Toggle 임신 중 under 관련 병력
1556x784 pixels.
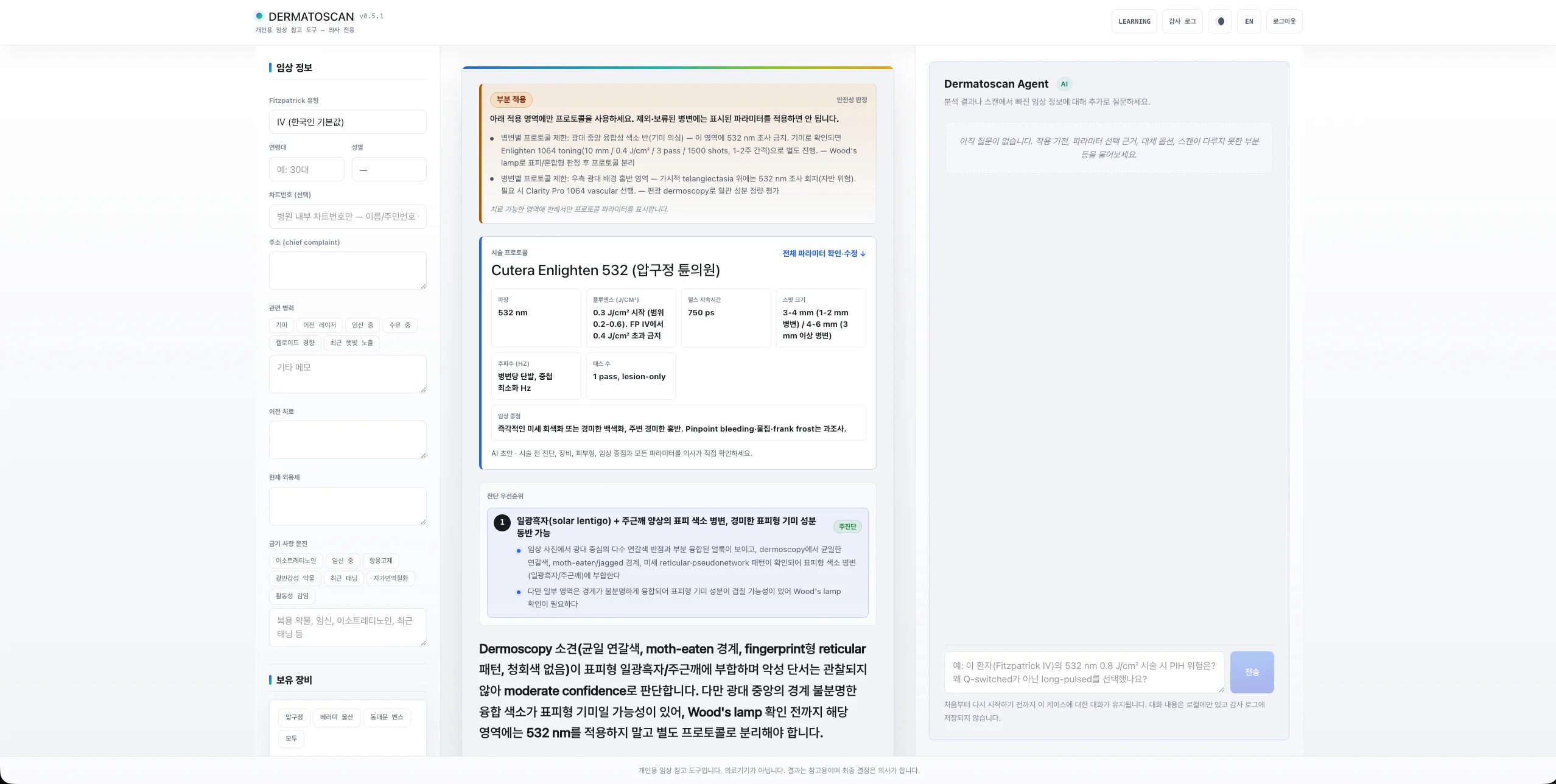[363, 325]
